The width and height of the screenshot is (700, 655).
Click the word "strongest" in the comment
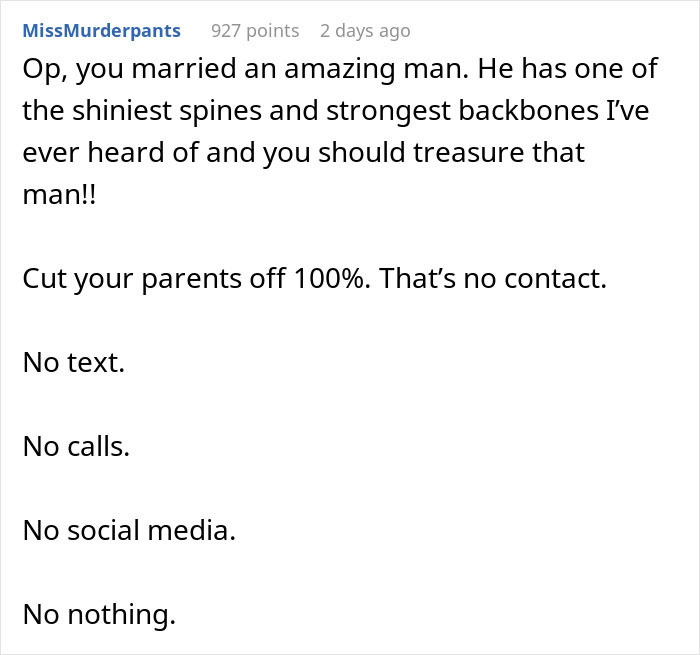pyautogui.click(x=388, y=111)
